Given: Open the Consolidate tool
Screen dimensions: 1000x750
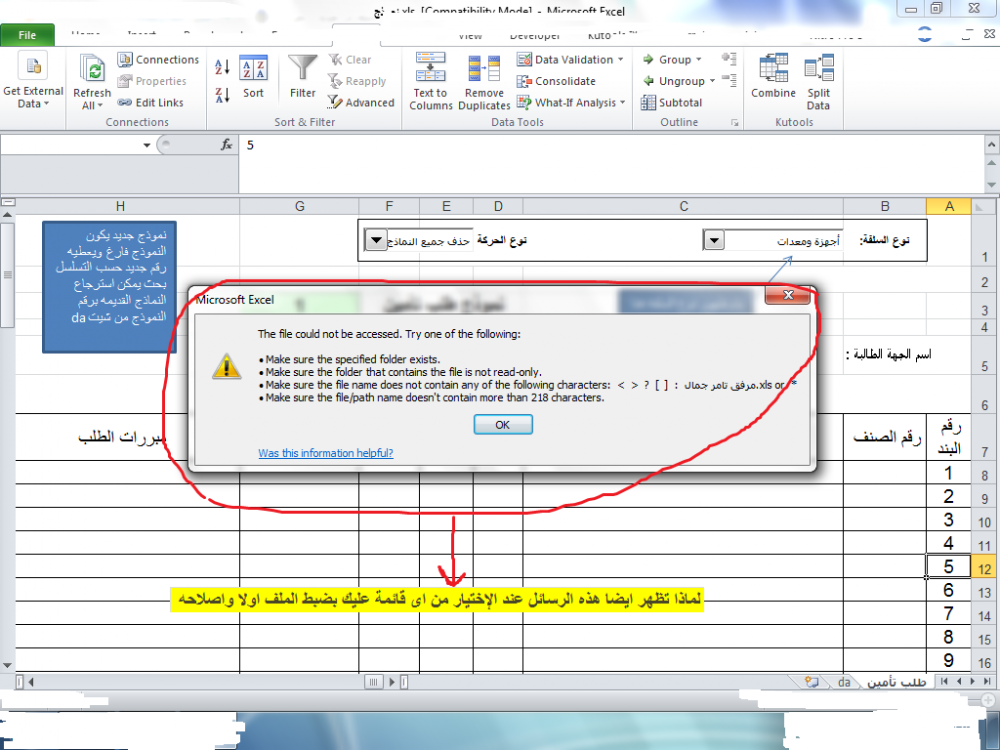Looking at the screenshot, I should (556, 81).
